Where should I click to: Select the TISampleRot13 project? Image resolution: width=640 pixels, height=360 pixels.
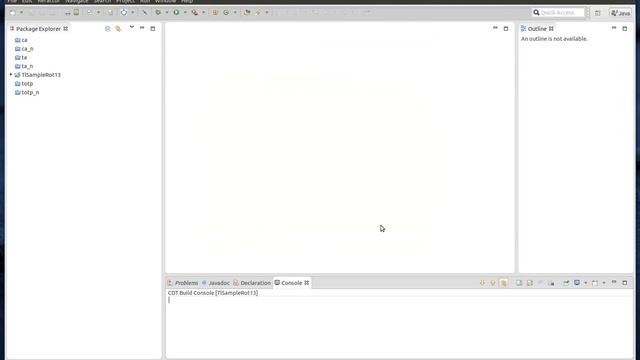tap(38, 75)
